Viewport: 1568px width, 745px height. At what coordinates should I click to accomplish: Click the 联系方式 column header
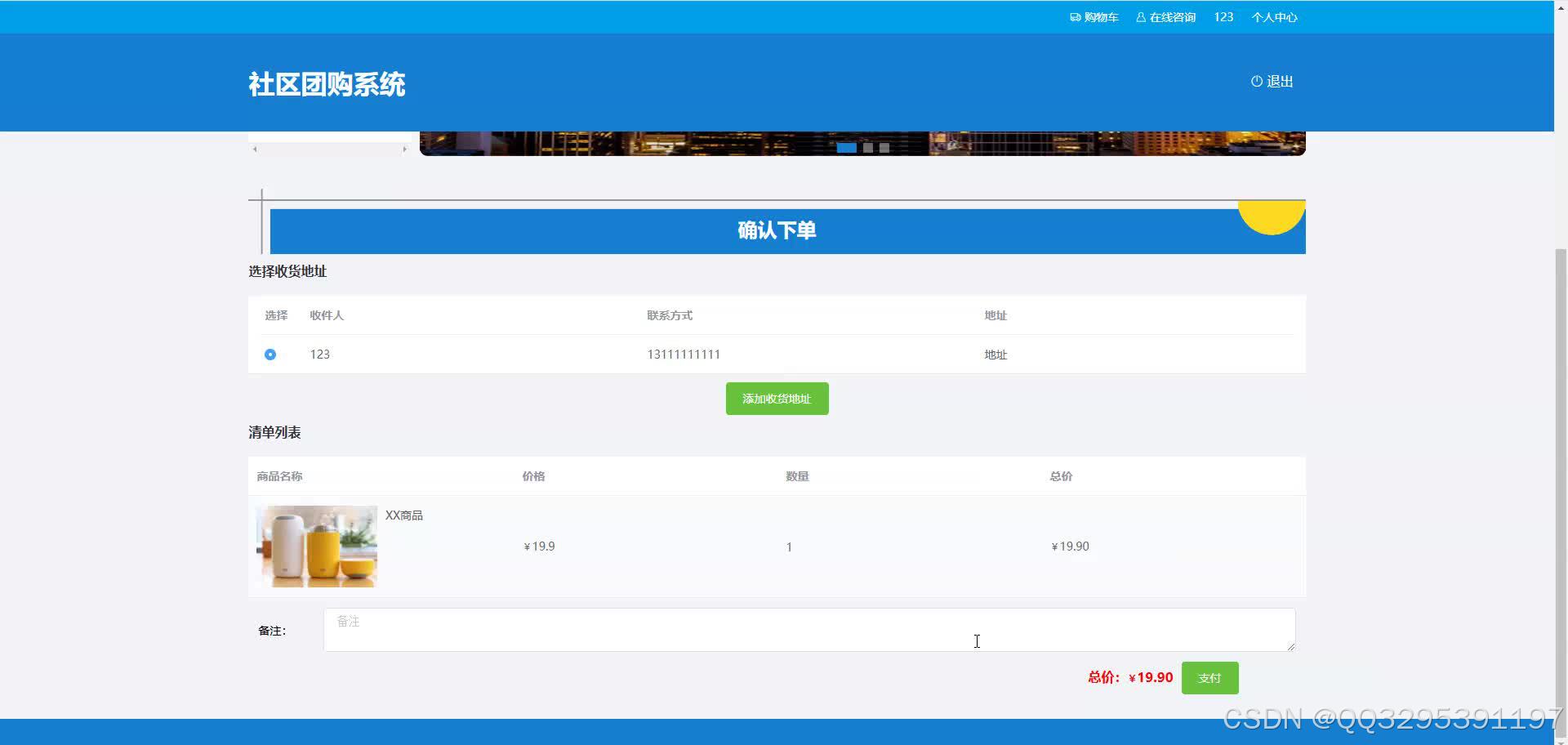(670, 315)
